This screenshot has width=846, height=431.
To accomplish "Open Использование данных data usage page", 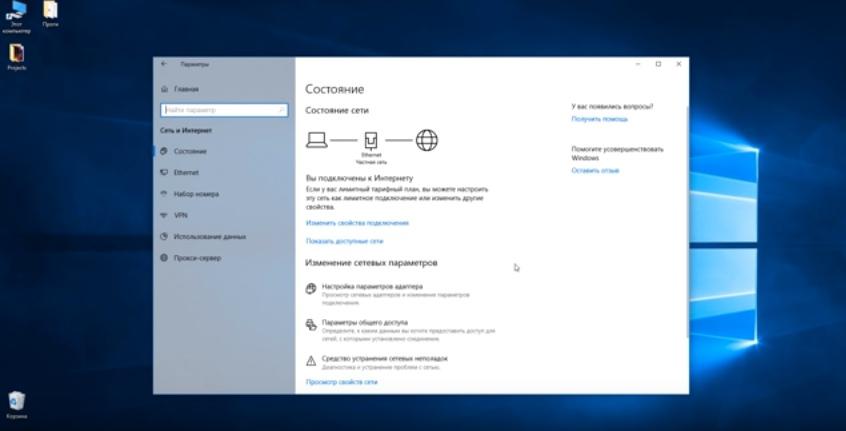I will [209, 237].
